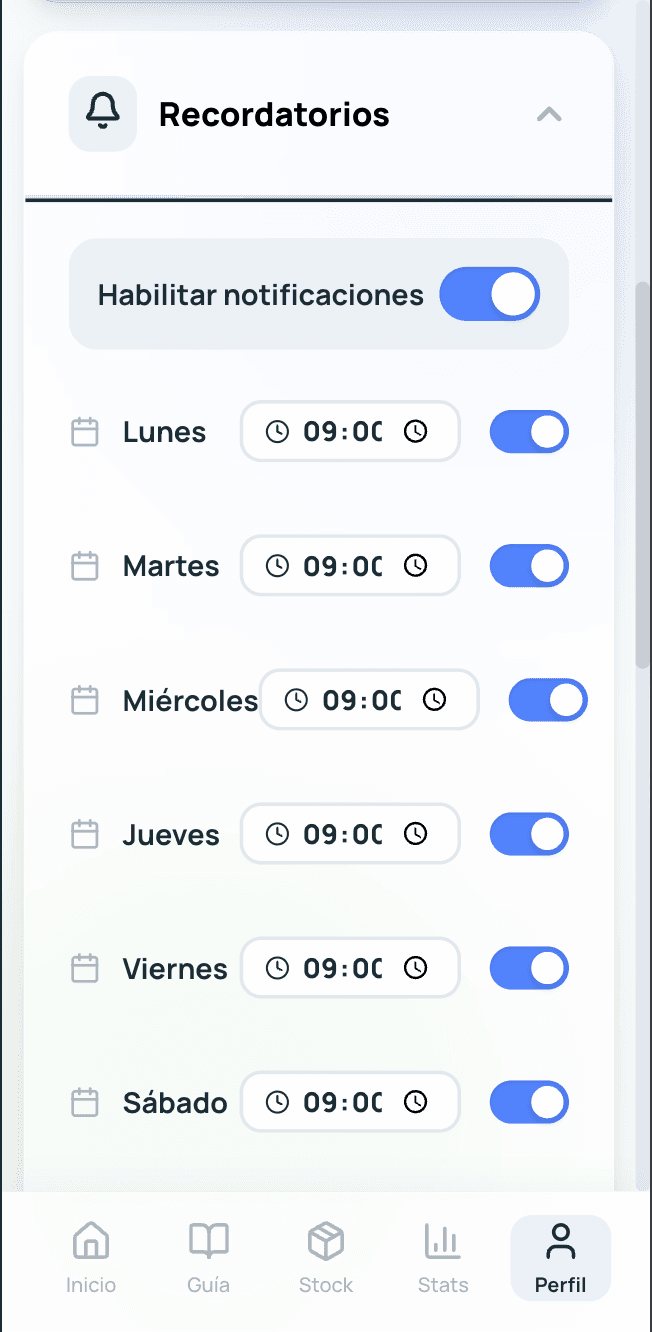Image resolution: width=652 pixels, height=1332 pixels.
Task: Open the Guía tab in bottom navigation
Action: (x=208, y=1256)
